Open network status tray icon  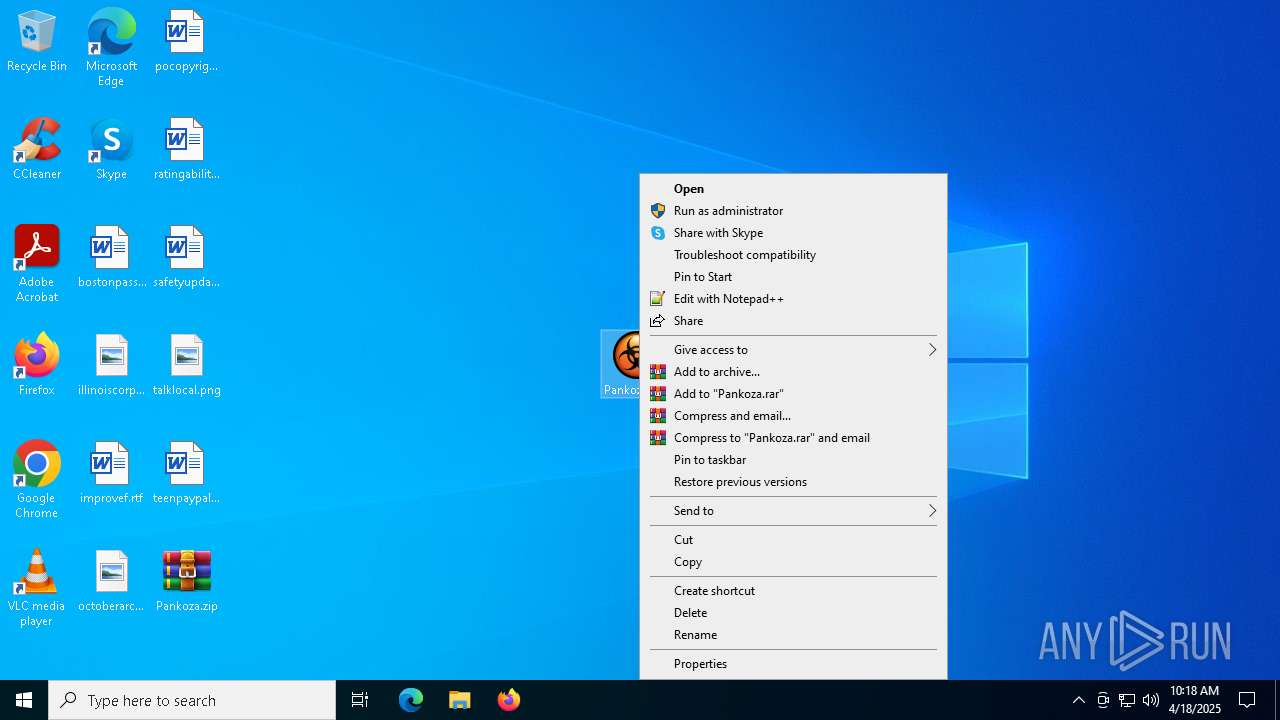tap(1127, 700)
